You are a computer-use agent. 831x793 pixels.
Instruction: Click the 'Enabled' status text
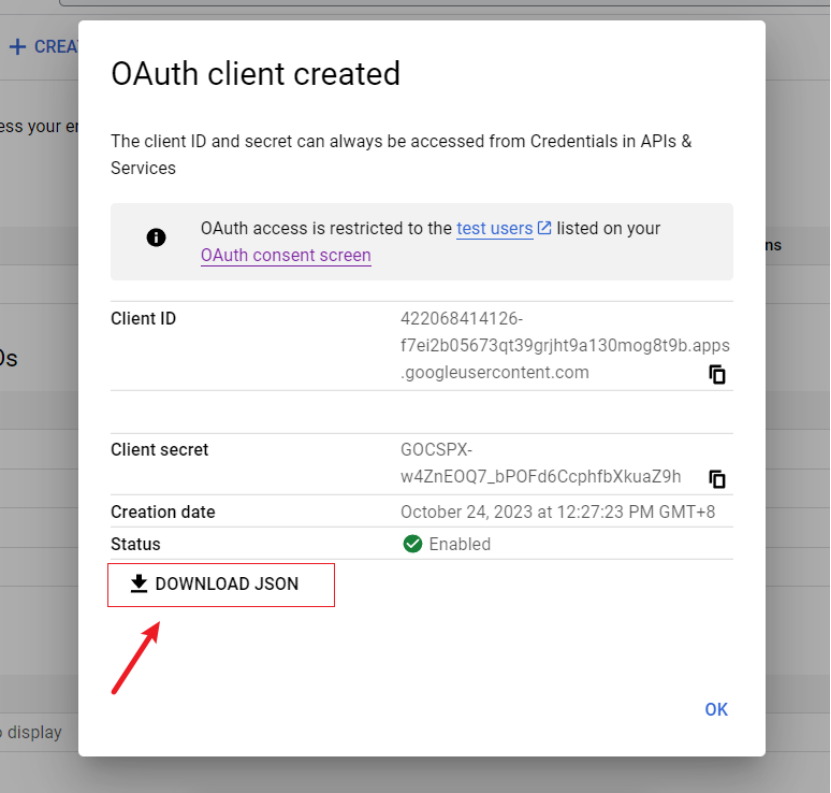pos(459,544)
